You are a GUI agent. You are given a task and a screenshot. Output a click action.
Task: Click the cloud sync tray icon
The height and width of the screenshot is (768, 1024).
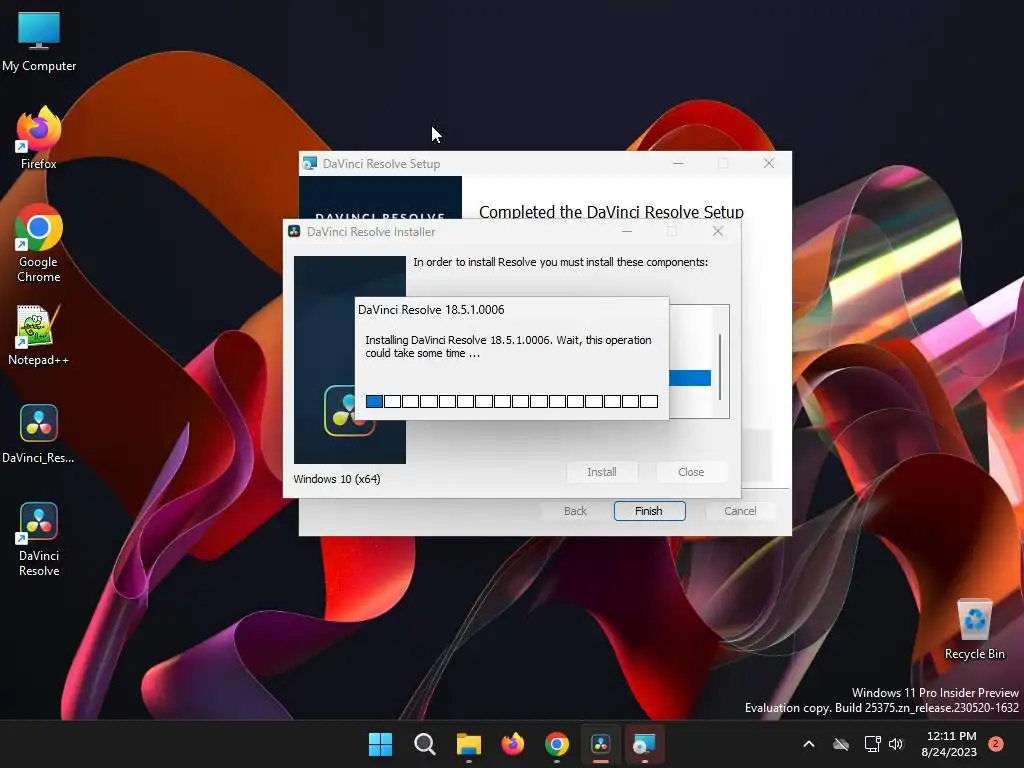[x=841, y=744]
